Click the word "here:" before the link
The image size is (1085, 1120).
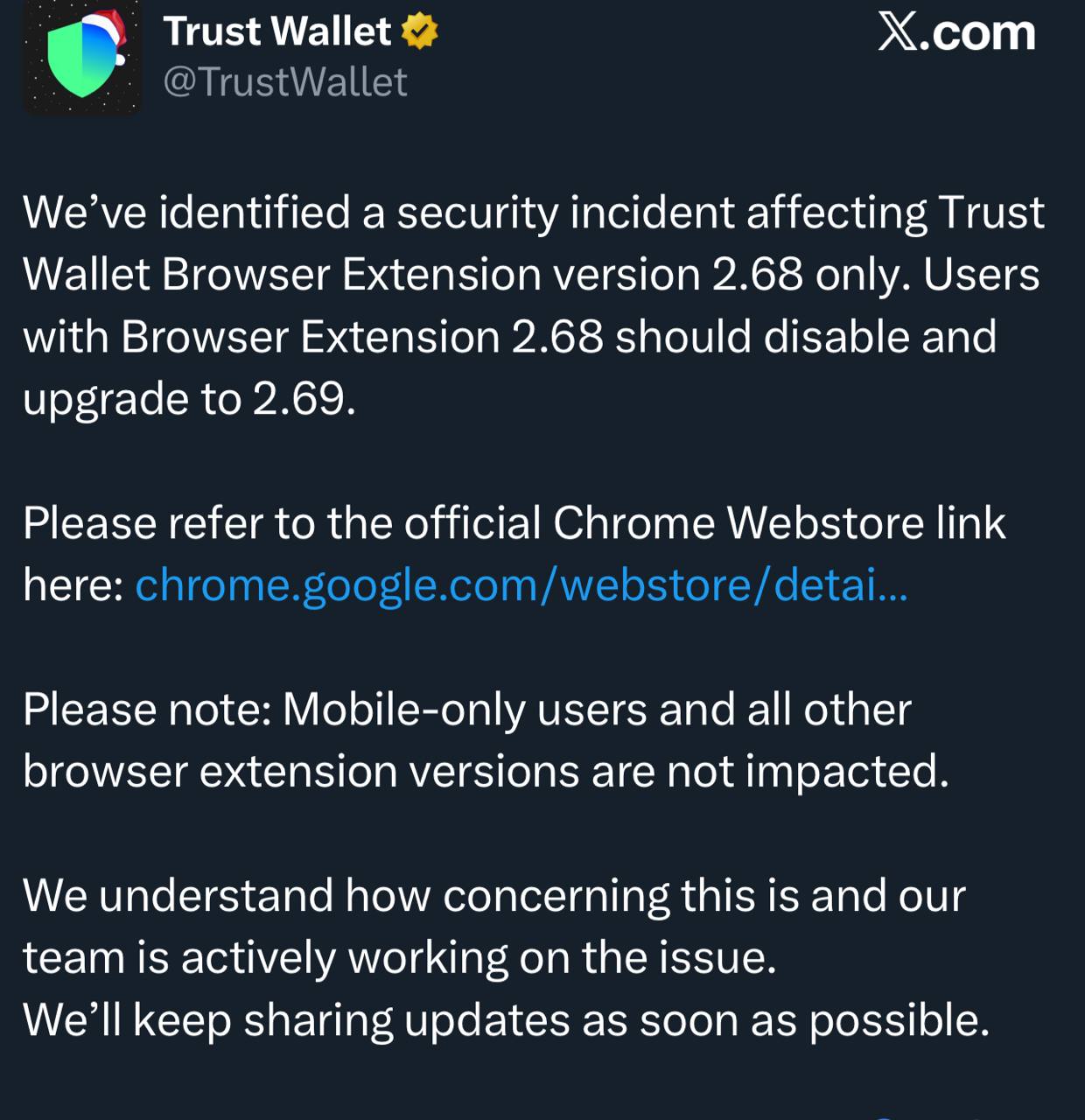click(x=73, y=584)
